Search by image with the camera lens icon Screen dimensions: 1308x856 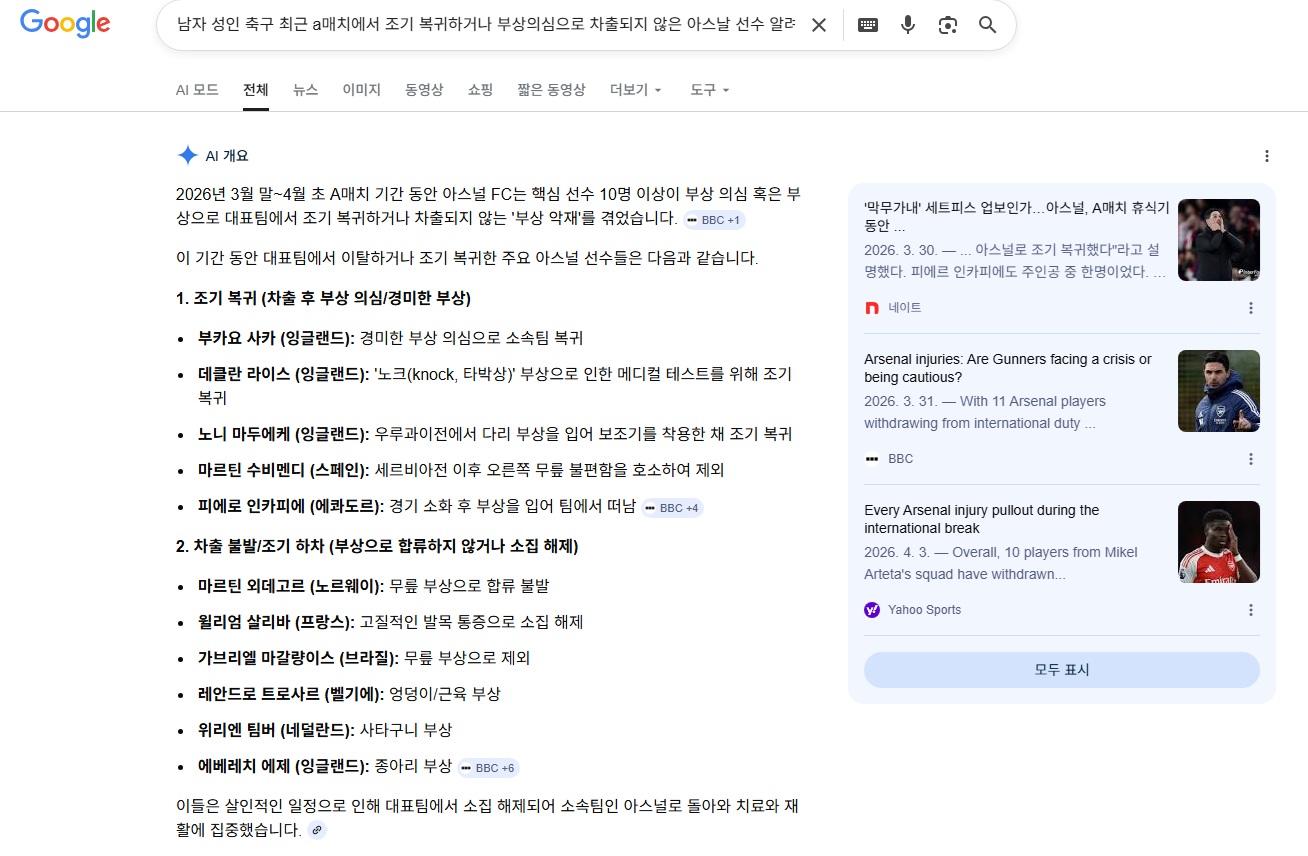pyautogui.click(x=948, y=25)
